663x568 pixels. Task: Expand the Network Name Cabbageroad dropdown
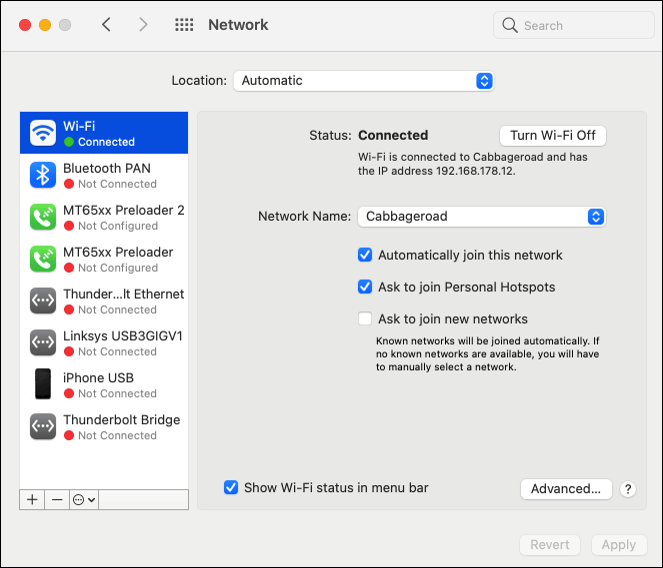[x=482, y=216]
